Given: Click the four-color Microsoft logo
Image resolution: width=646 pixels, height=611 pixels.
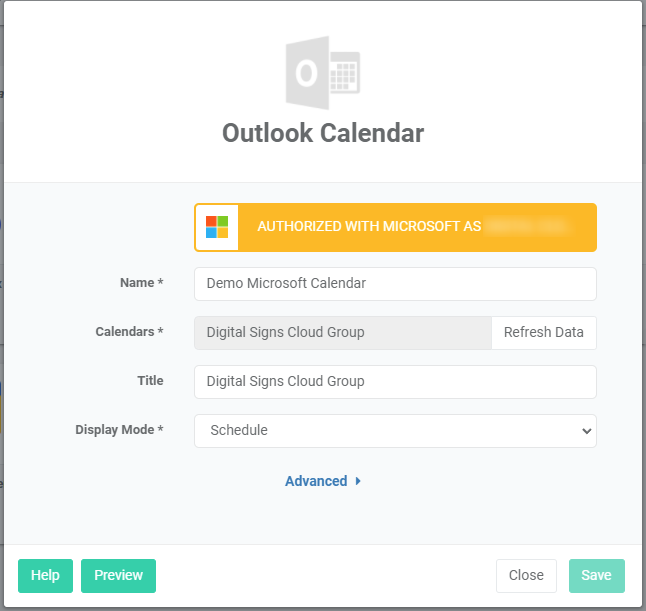Looking at the screenshot, I should pyautogui.click(x=217, y=227).
